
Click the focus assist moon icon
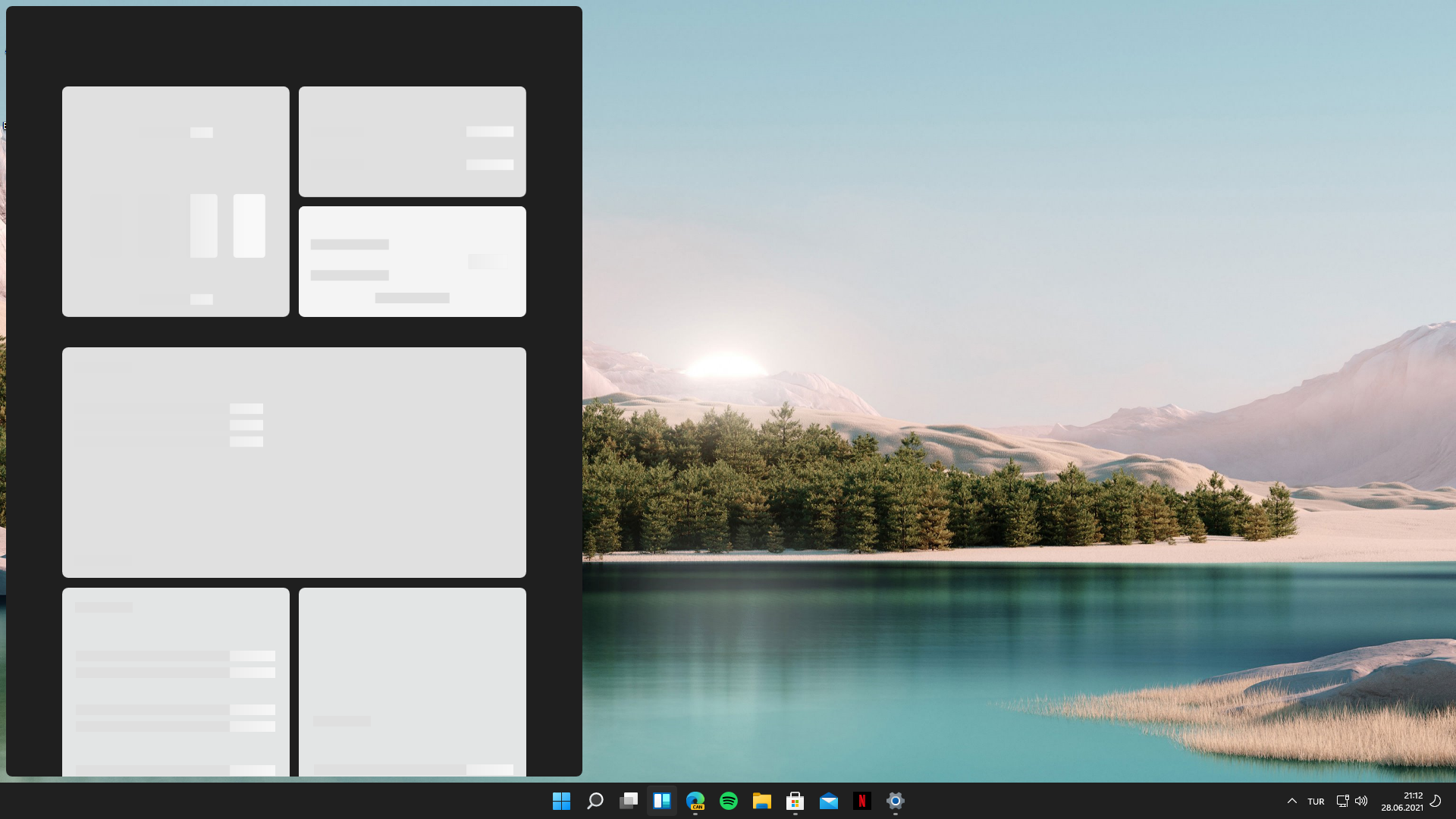click(x=1436, y=801)
